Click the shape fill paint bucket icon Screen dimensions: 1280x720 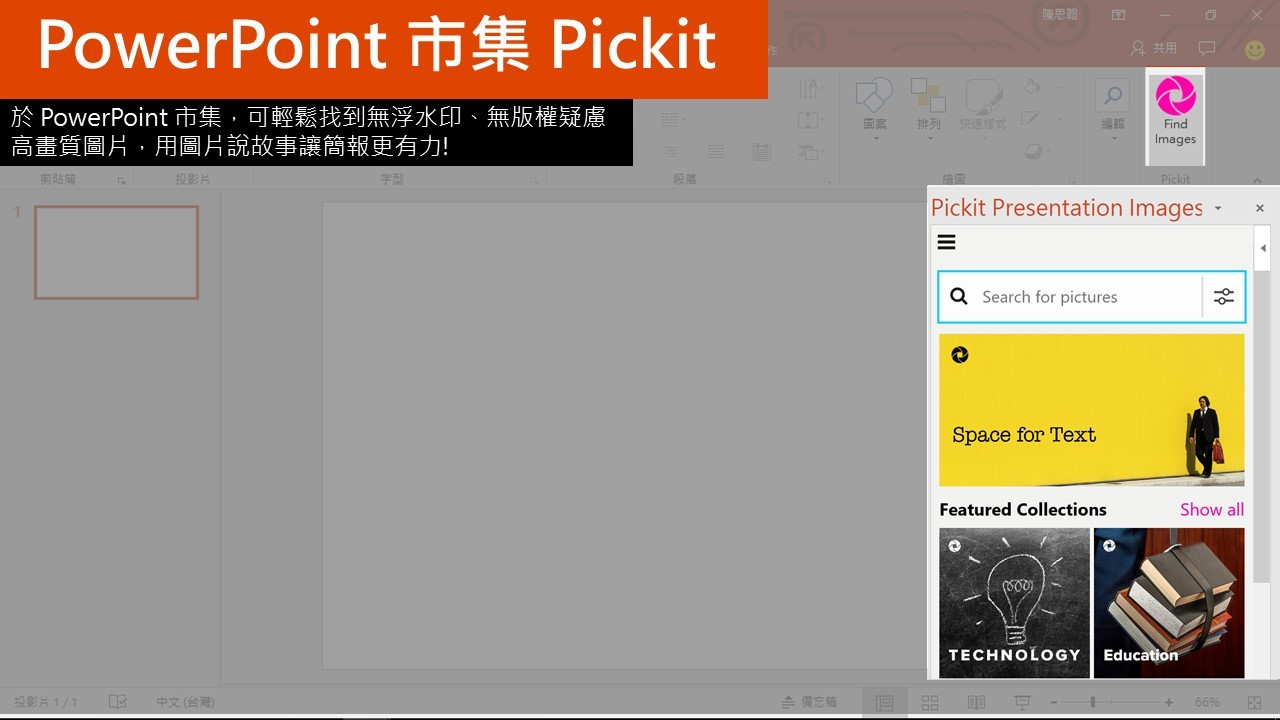point(1032,88)
